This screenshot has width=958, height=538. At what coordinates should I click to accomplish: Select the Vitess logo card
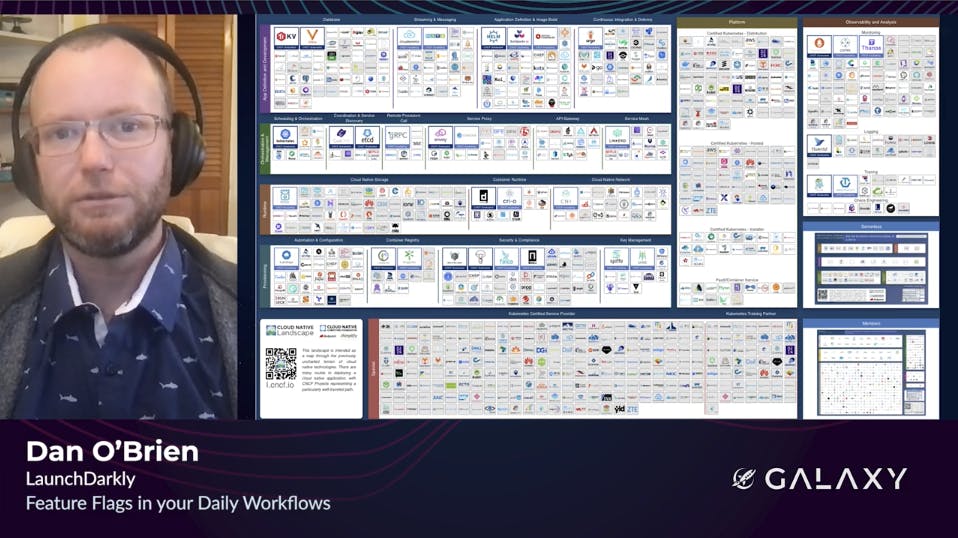point(312,38)
